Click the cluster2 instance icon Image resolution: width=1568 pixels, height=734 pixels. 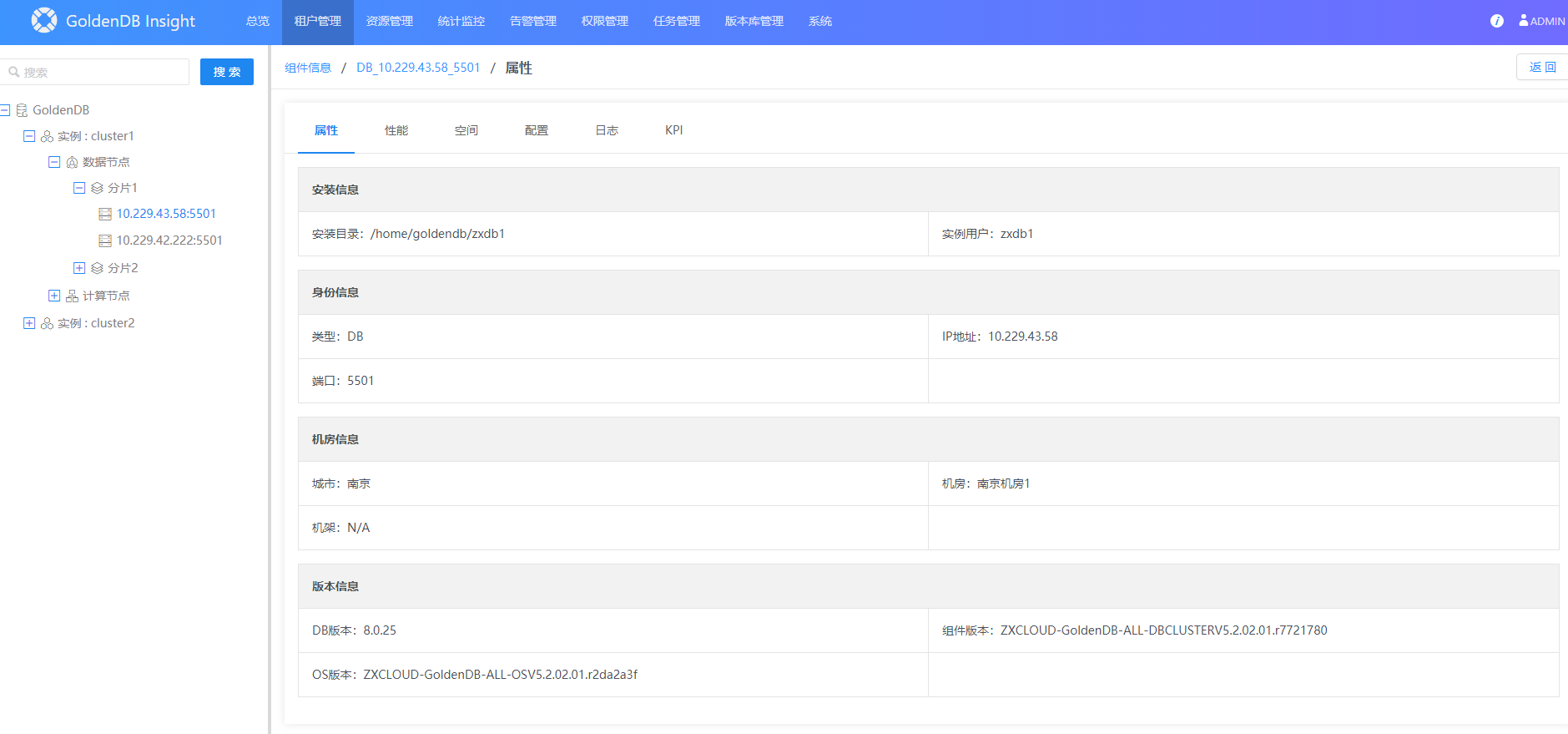click(47, 323)
